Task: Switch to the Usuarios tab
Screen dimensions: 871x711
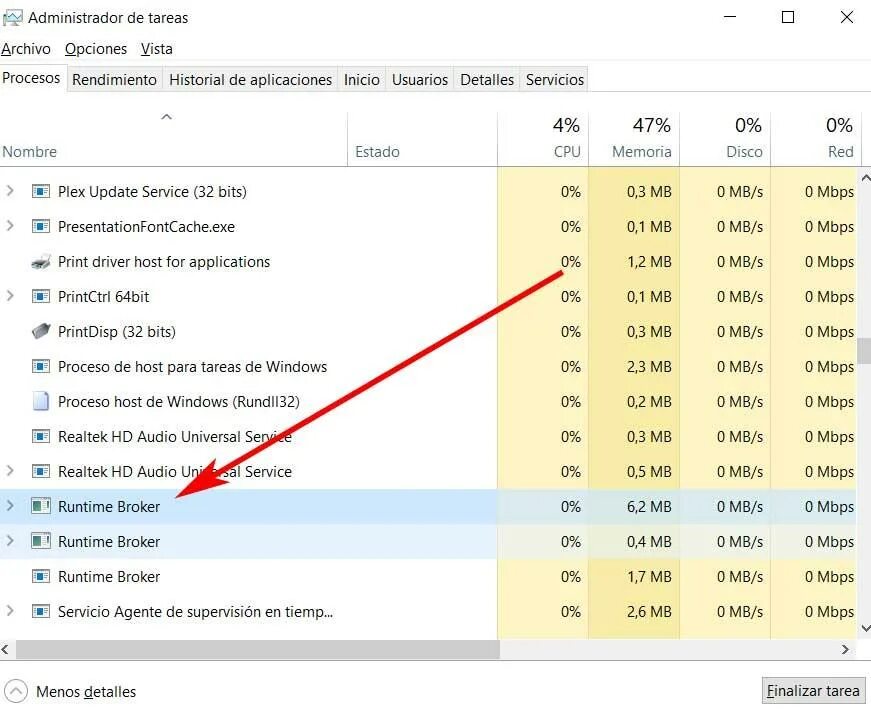Action: 420,79
